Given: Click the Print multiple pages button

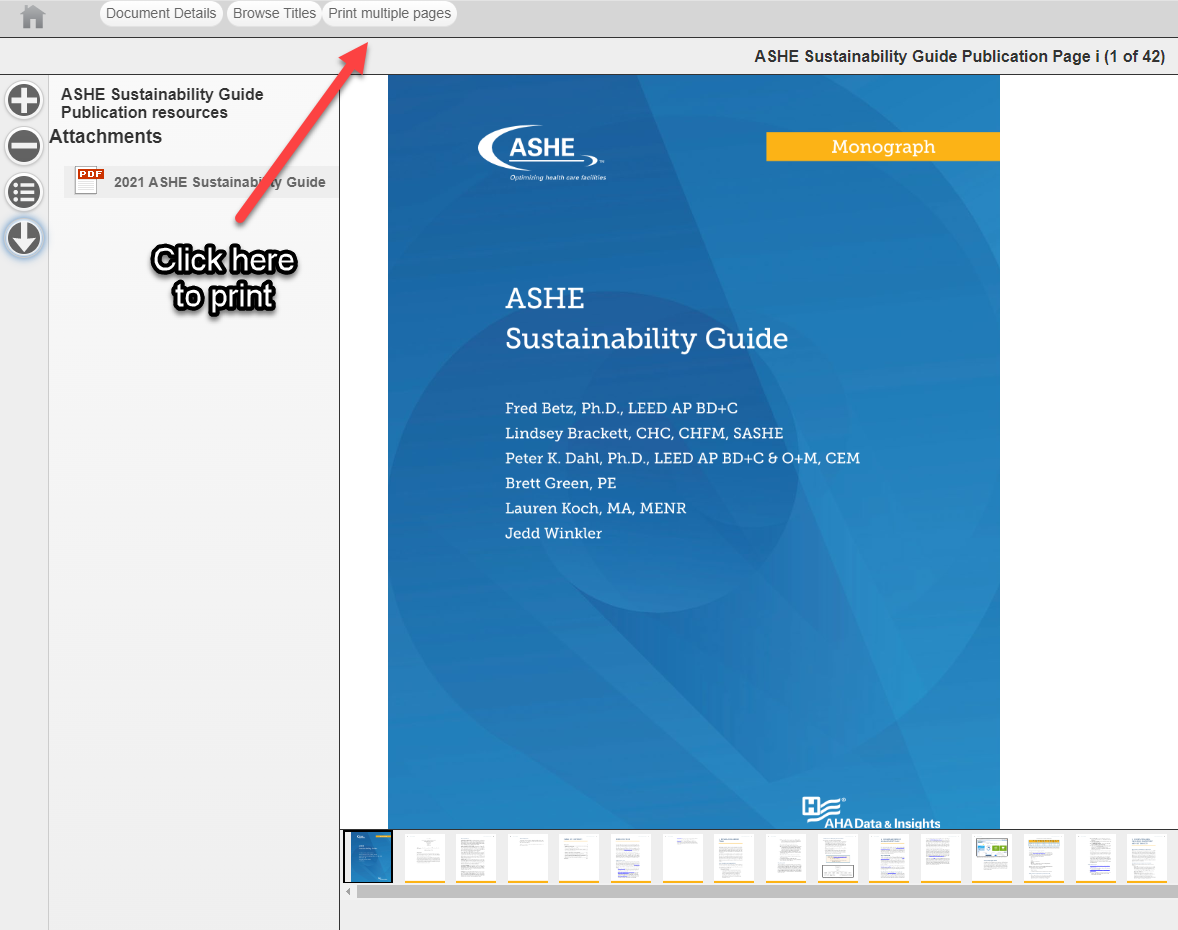Looking at the screenshot, I should click(x=389, y=14).
